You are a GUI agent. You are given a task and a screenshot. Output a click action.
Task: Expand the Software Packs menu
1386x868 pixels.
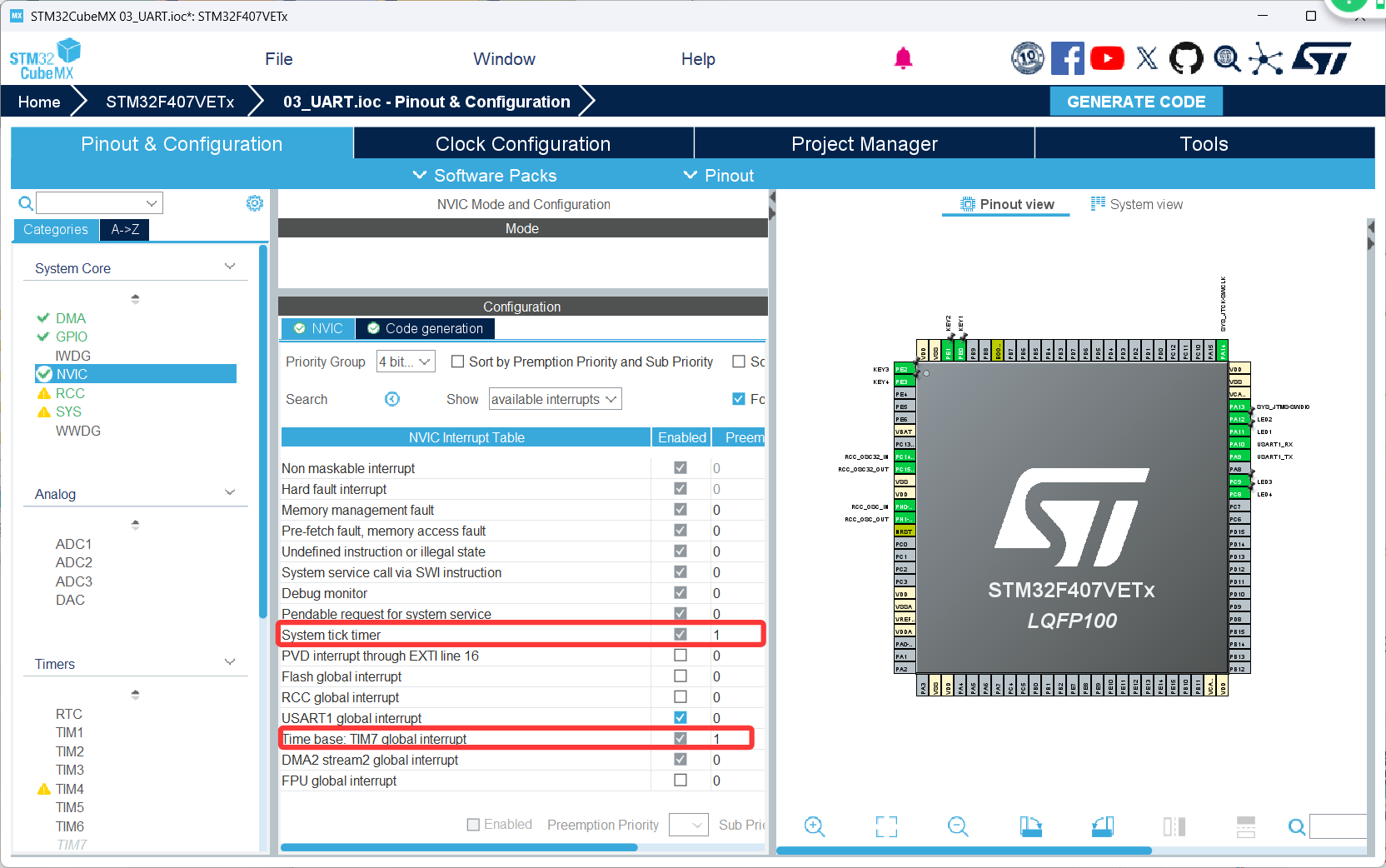pyautogui.click(x=485, y=176)
